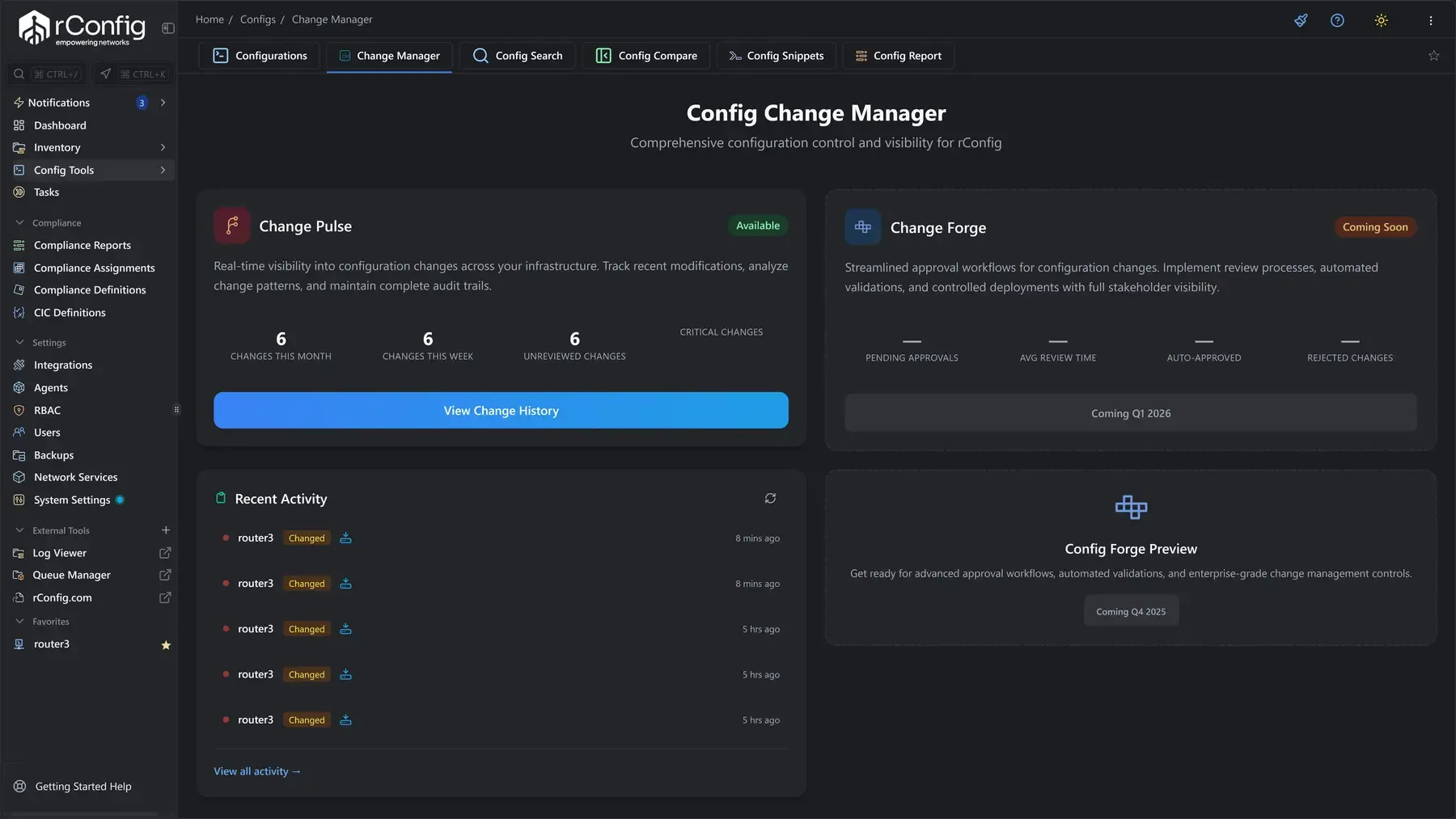
Task: Switch to the Config Compare tab
Action: click(646, 56)
